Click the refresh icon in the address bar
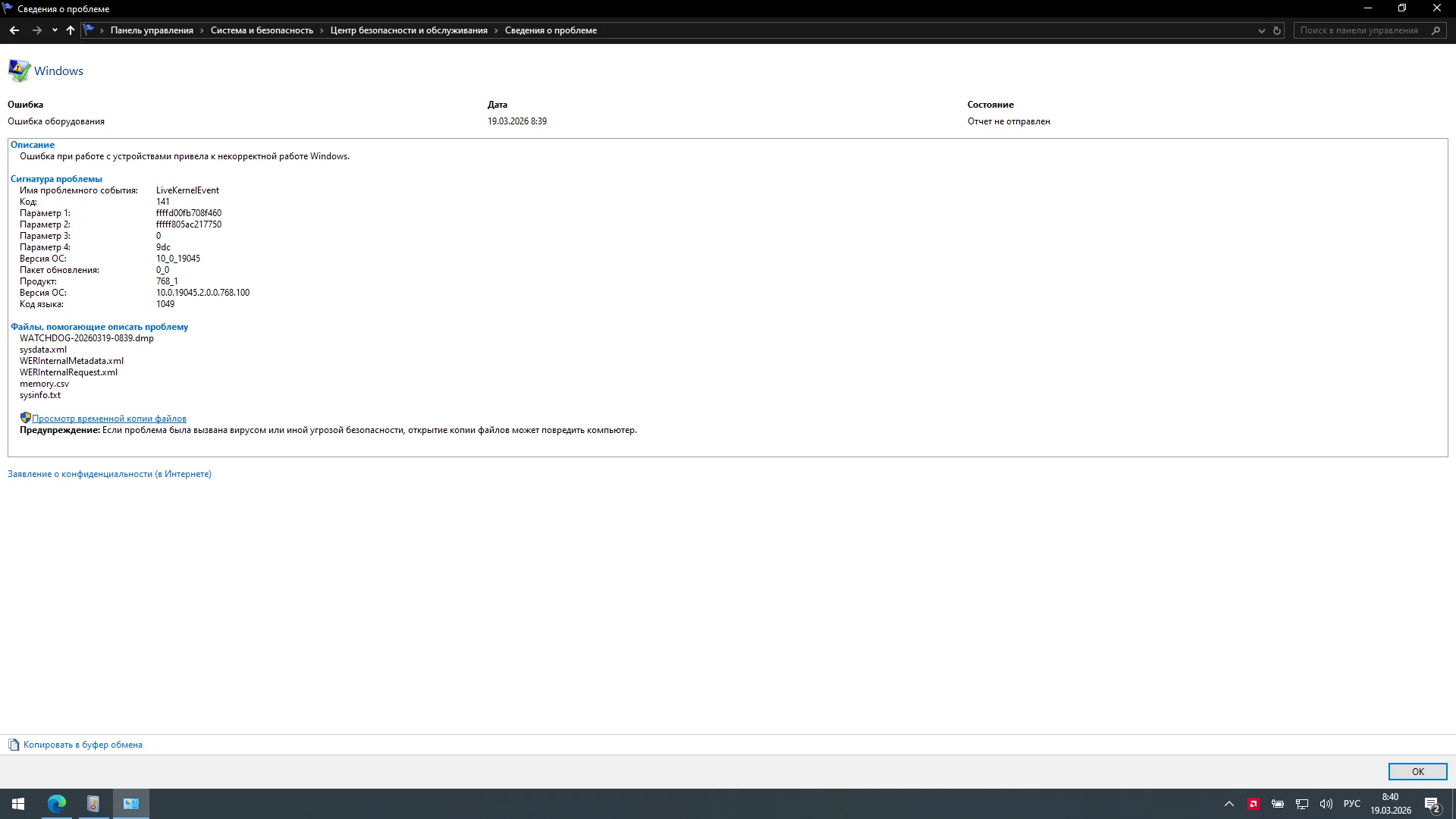This screenshot has width=1456, height=819. pyautogui.click(x=1277, y=30)
